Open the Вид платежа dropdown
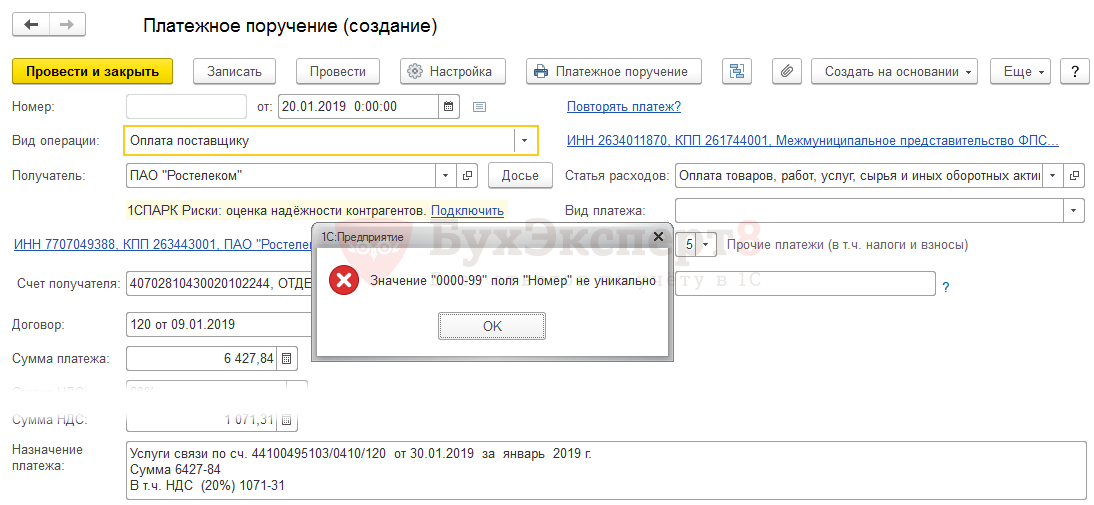Screen dimensions: 1094x505 coord(1074,211)
